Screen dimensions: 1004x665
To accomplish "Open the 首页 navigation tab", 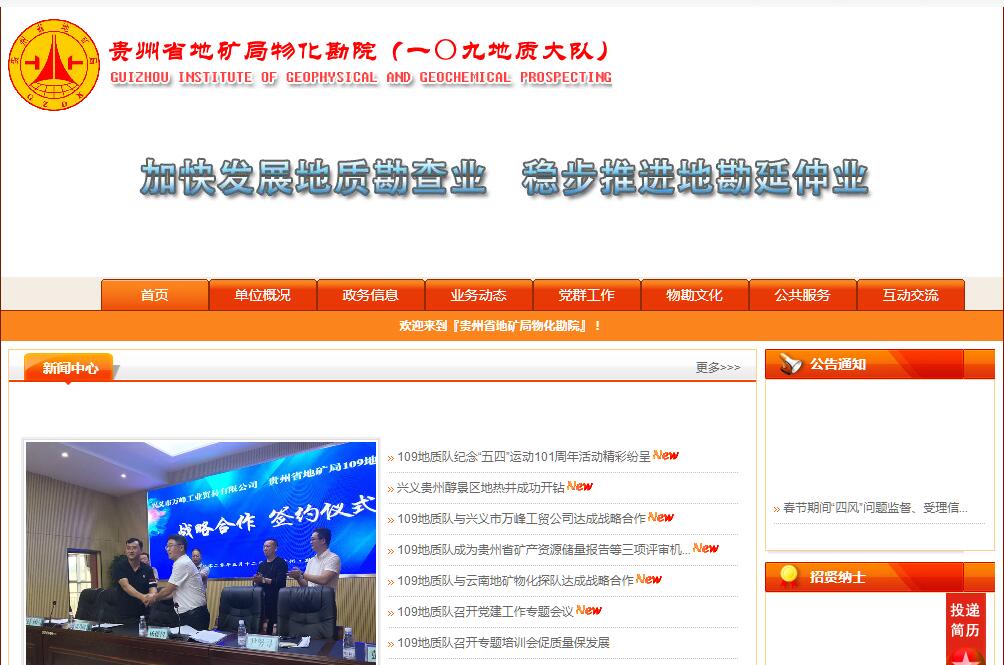I will click(155, 295).
